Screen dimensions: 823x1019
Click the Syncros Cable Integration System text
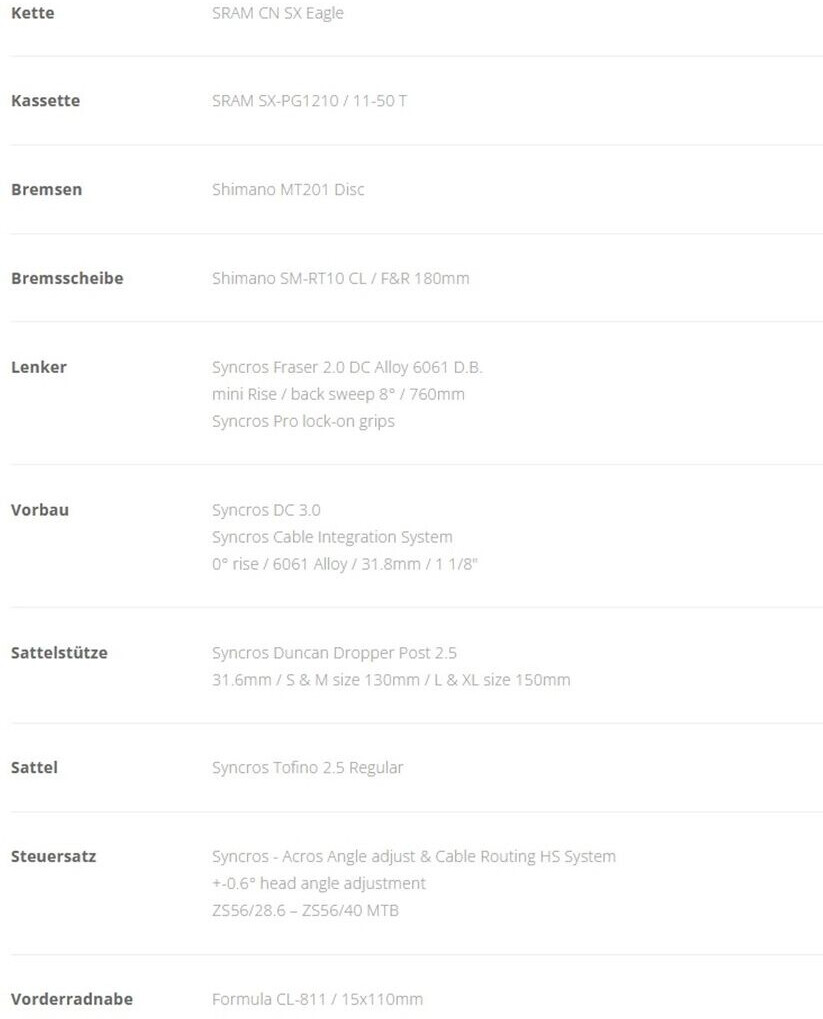(332, 537)
